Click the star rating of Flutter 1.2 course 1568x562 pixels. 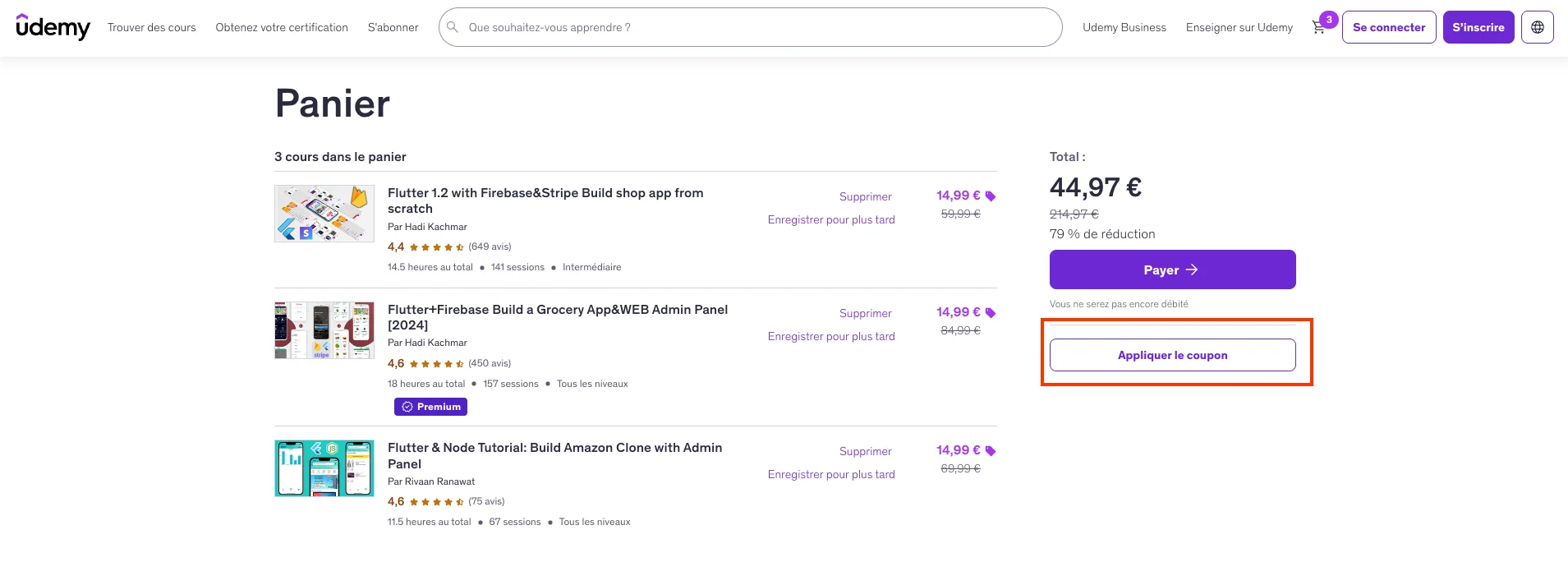pos(437,247)
